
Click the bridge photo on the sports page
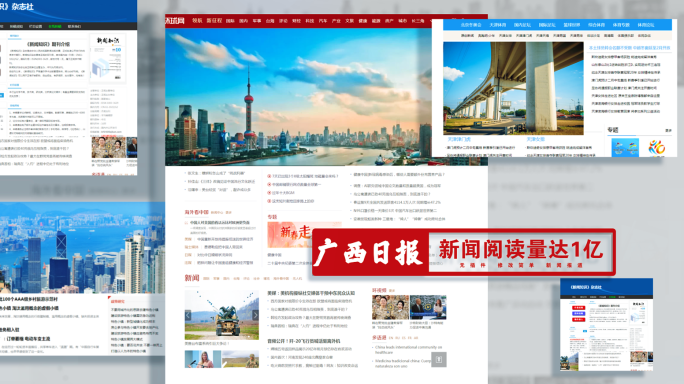click(x=513, y=89)
